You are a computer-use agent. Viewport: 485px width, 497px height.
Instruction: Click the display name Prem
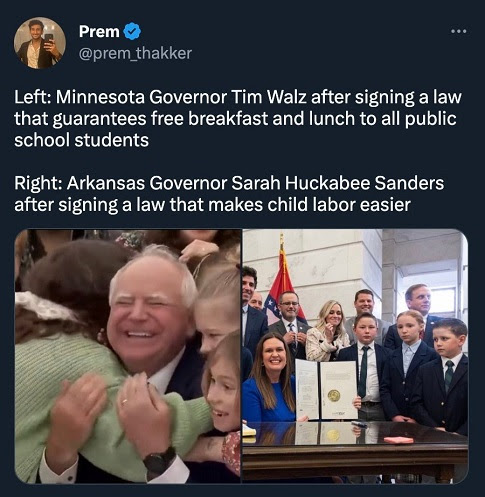tap(99, 32)
